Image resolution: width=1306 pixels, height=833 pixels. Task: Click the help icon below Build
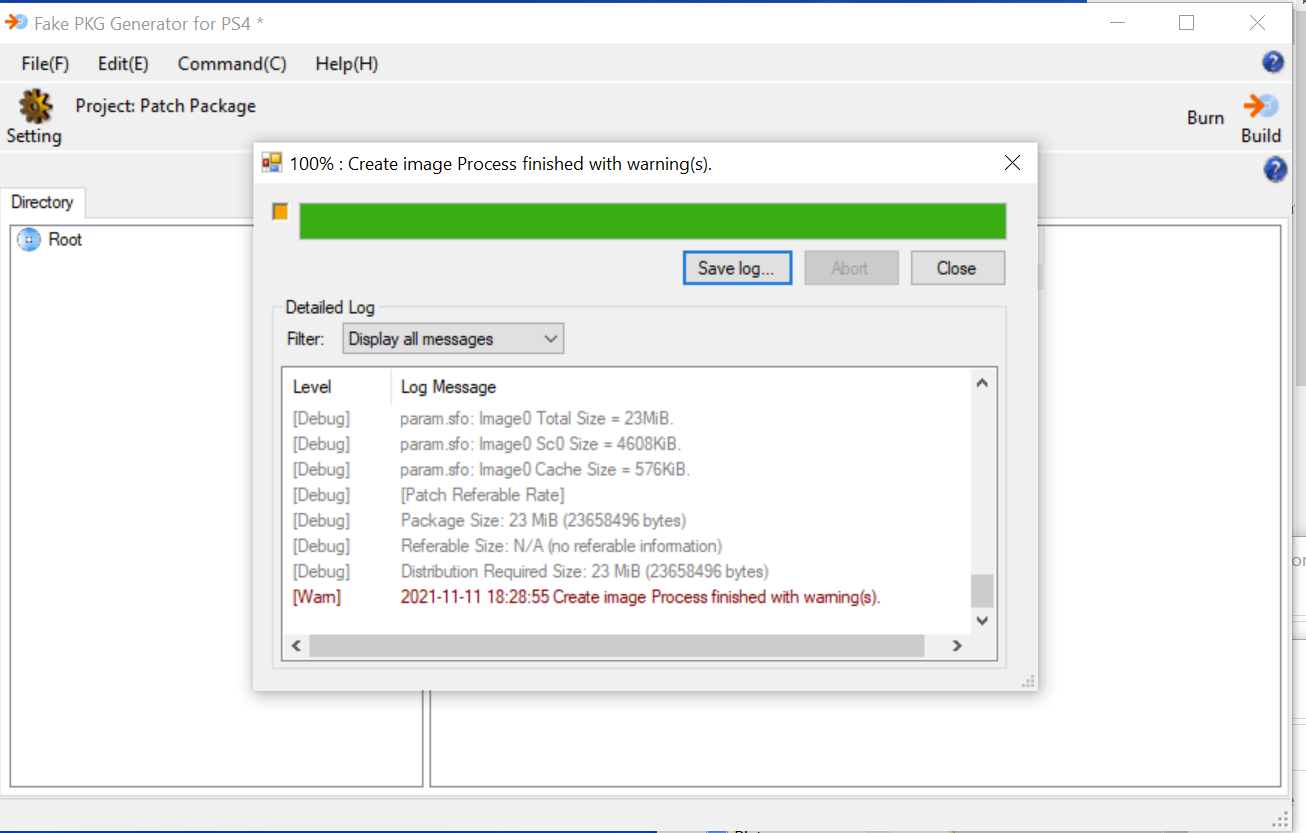1275,170
